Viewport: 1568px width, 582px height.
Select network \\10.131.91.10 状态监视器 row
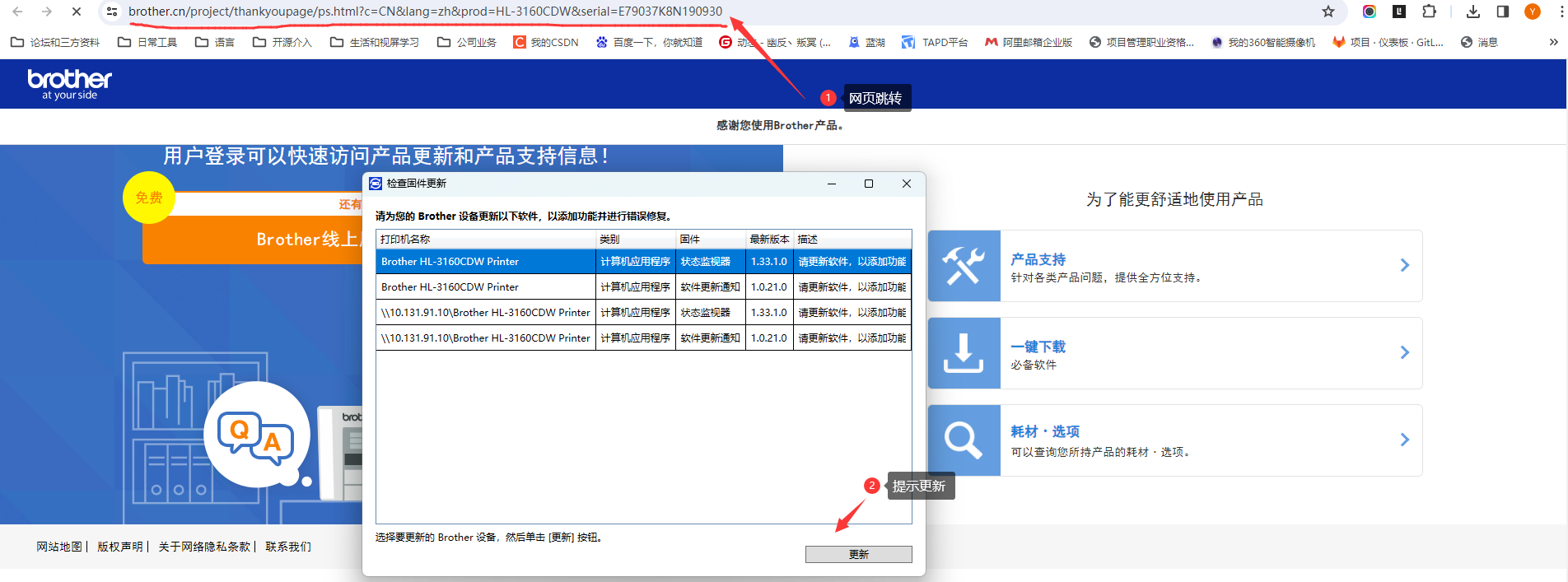click(x=644, y=312)
